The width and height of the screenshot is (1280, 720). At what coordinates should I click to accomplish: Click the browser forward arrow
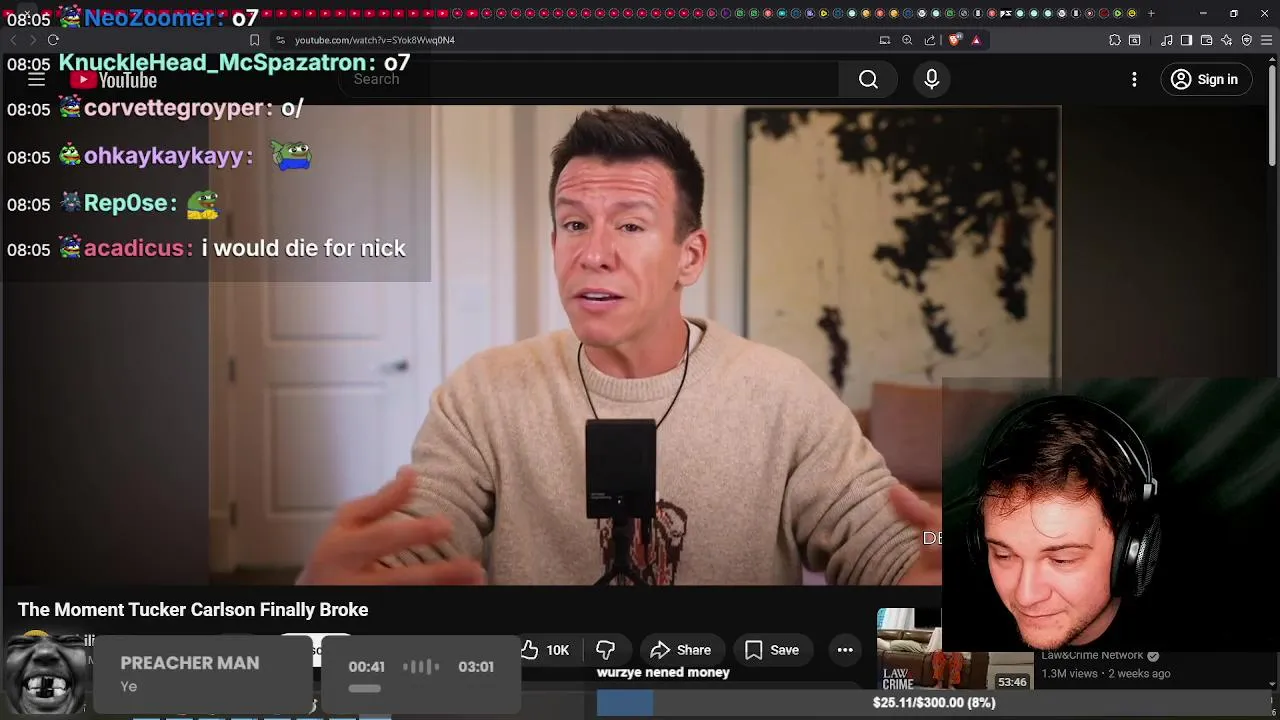click(33, 40)
